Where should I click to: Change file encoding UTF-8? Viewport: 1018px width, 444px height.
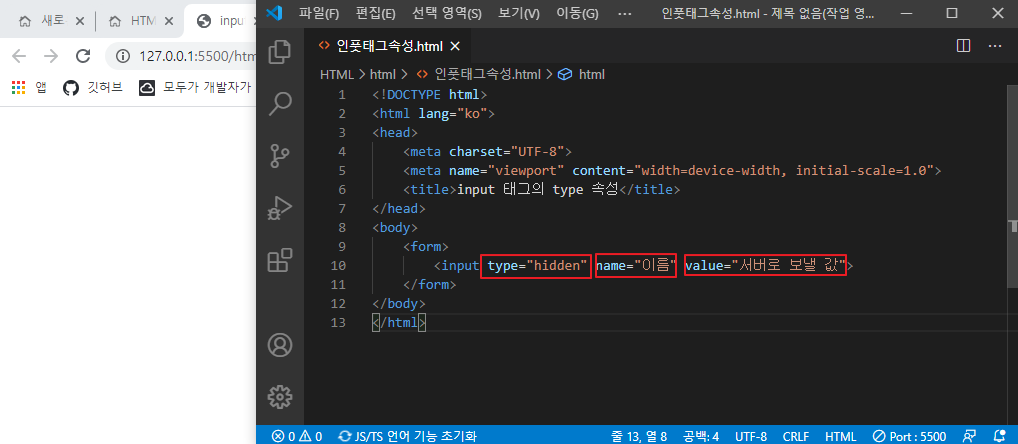(x=751, y=436)
